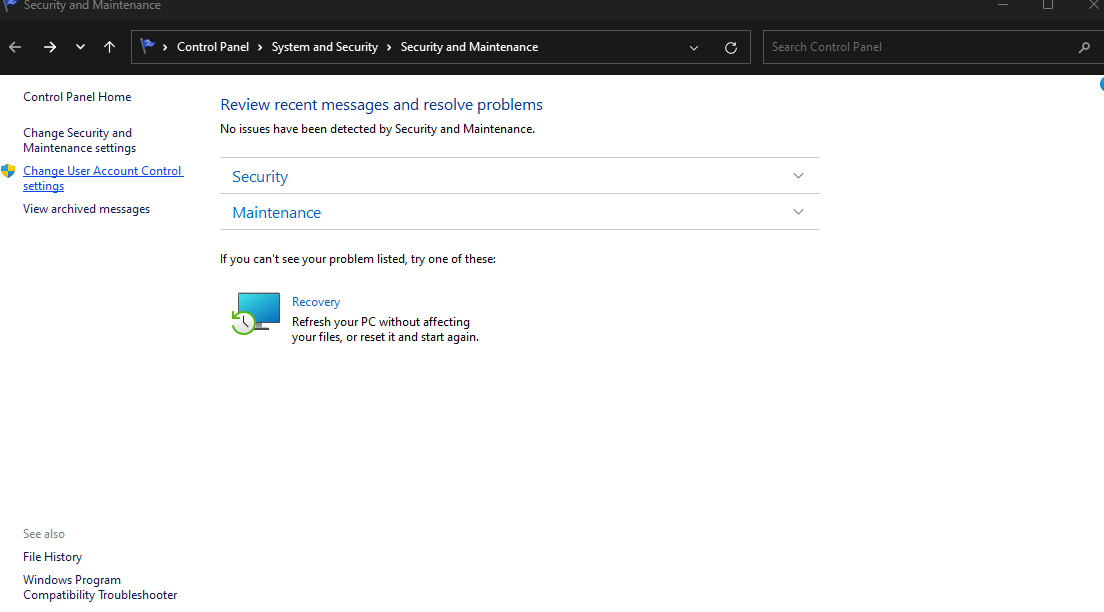Refresh the Security and Maintenance page
This screenshot has height=612, width=1104.
[731, 47]
